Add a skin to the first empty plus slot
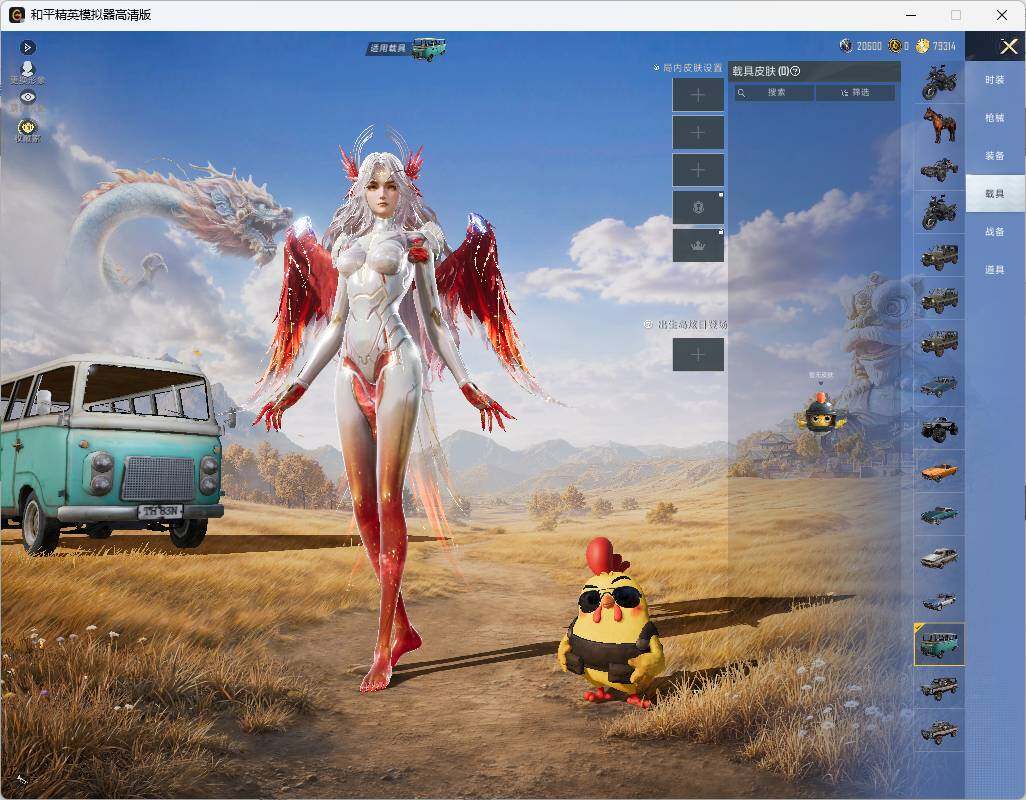 tap(698, 95)
